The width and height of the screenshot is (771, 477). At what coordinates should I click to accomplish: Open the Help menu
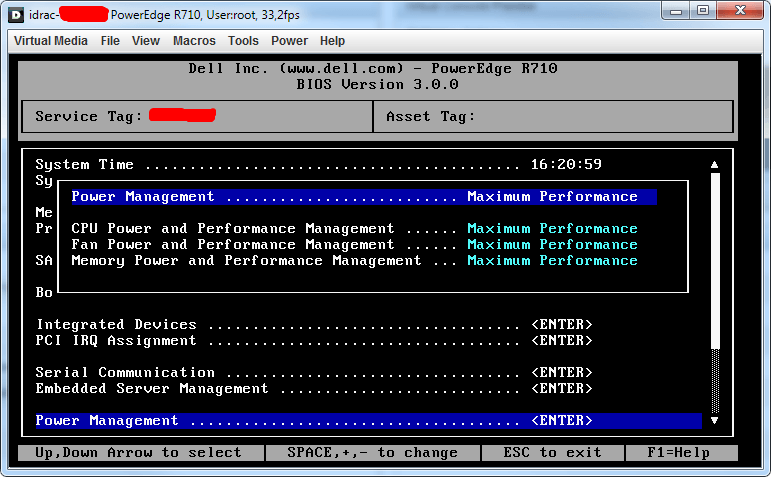tap(332, 41)
